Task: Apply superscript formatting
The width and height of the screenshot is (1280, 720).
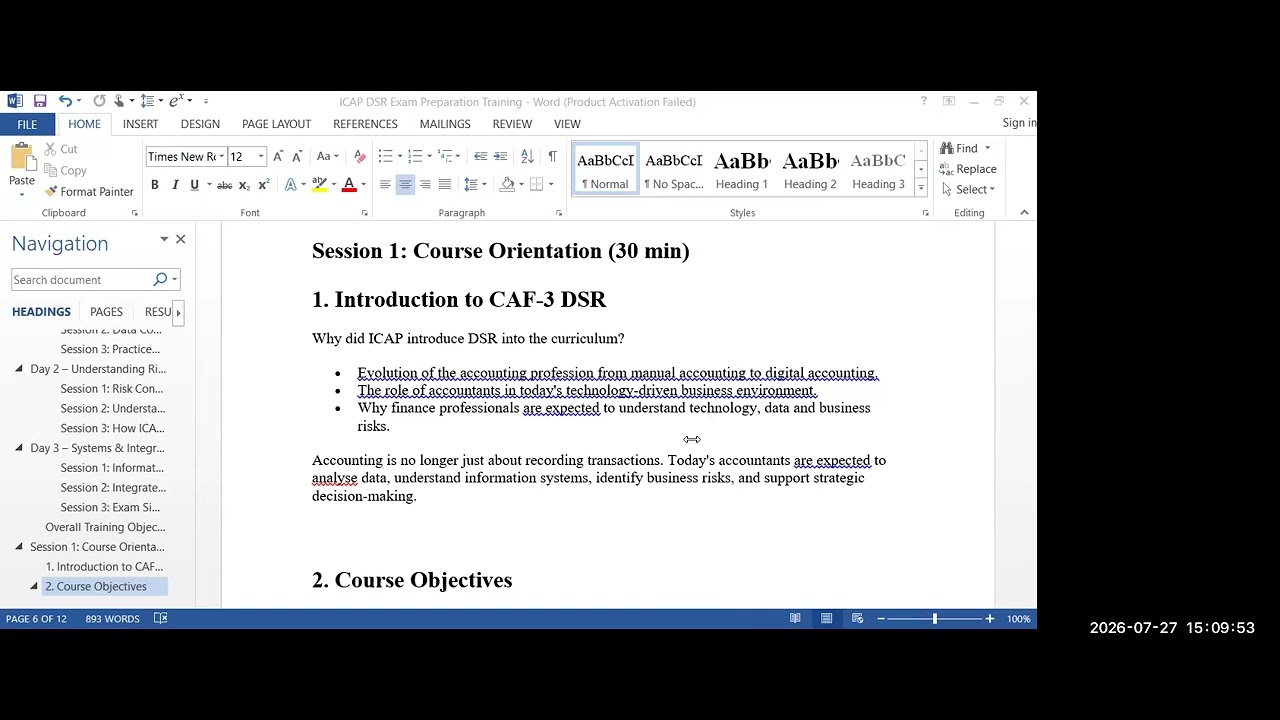Action: click(x=263, y=184)
